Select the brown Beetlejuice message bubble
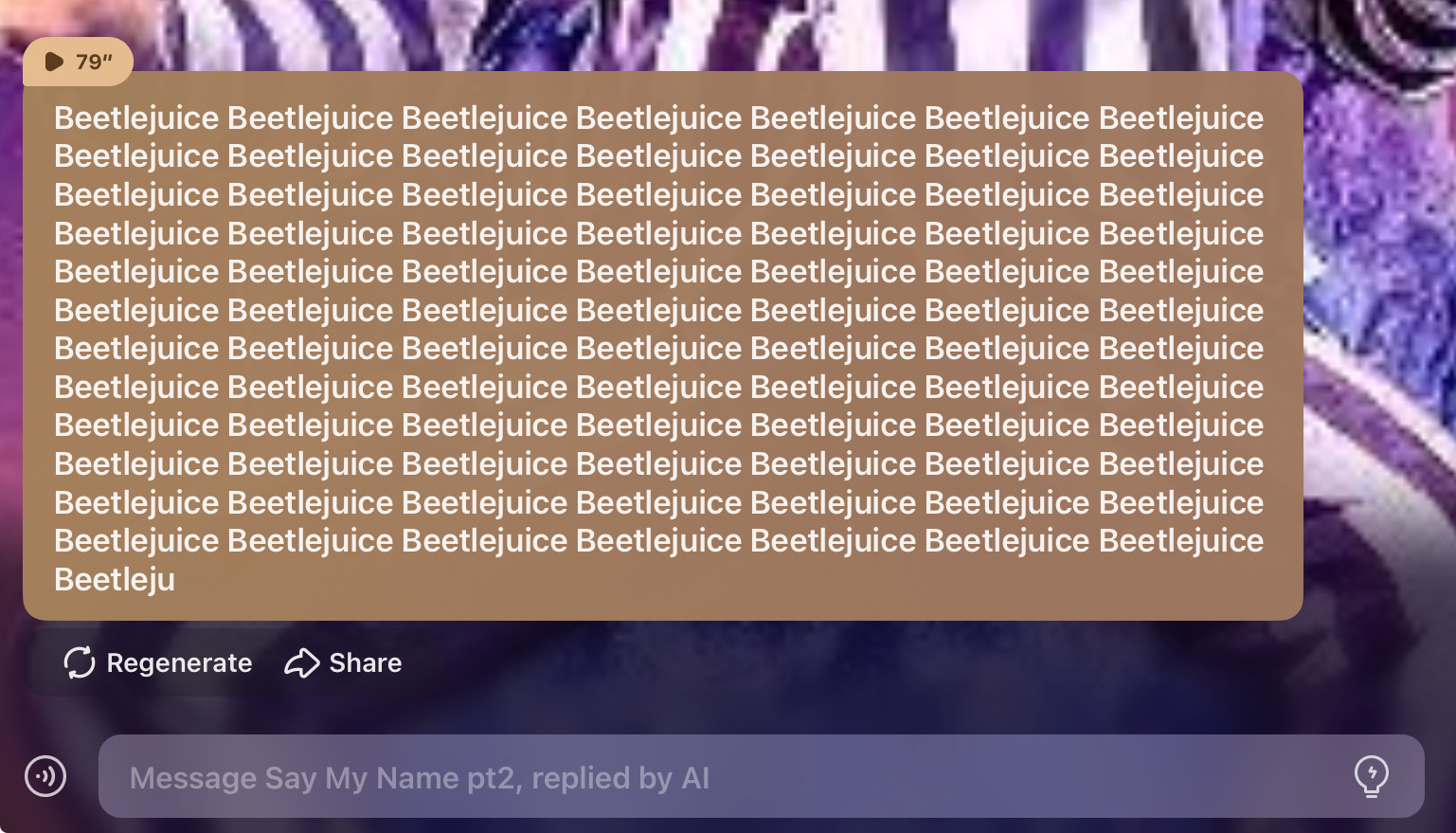The image size is (1456, 833). pos(663,346)
